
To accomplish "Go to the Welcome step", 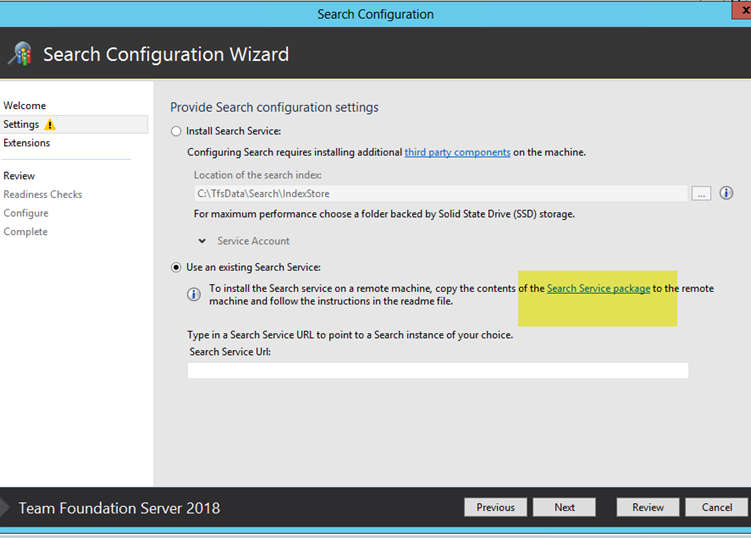I will [x=25, y=105].
